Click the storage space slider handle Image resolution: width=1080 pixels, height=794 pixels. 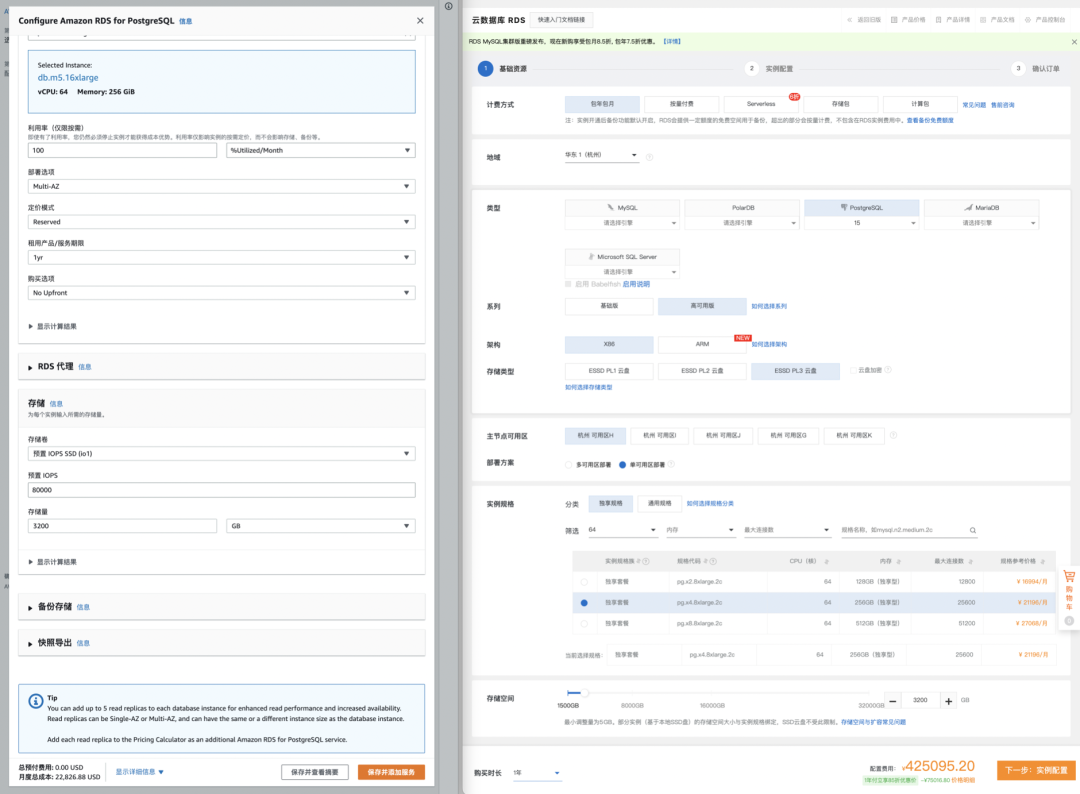(x=569, y=692)
